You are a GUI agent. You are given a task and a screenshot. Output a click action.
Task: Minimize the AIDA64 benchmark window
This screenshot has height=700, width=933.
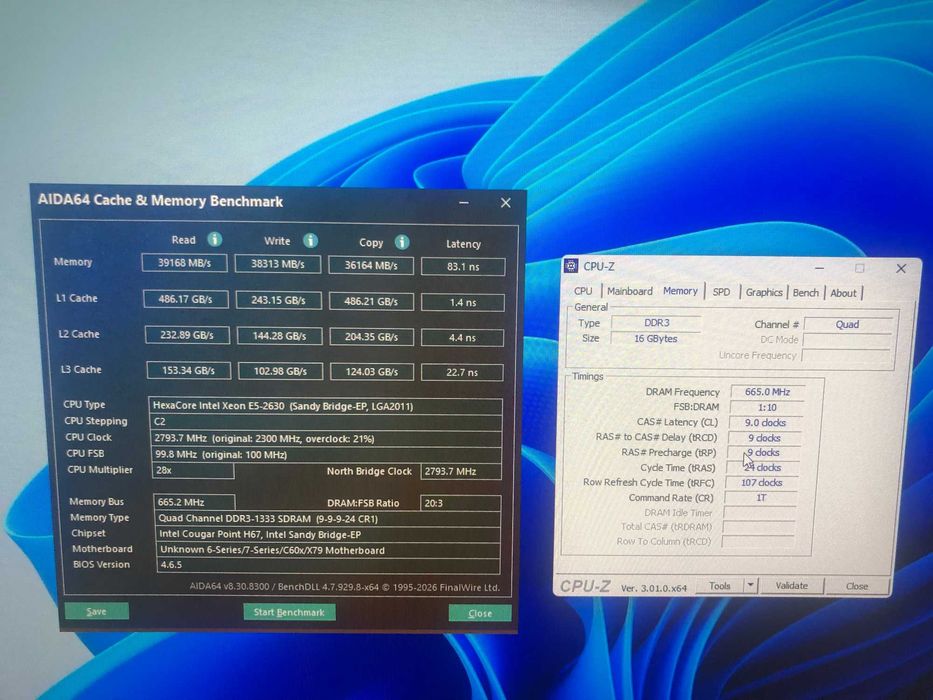click(x=464, y=202)
